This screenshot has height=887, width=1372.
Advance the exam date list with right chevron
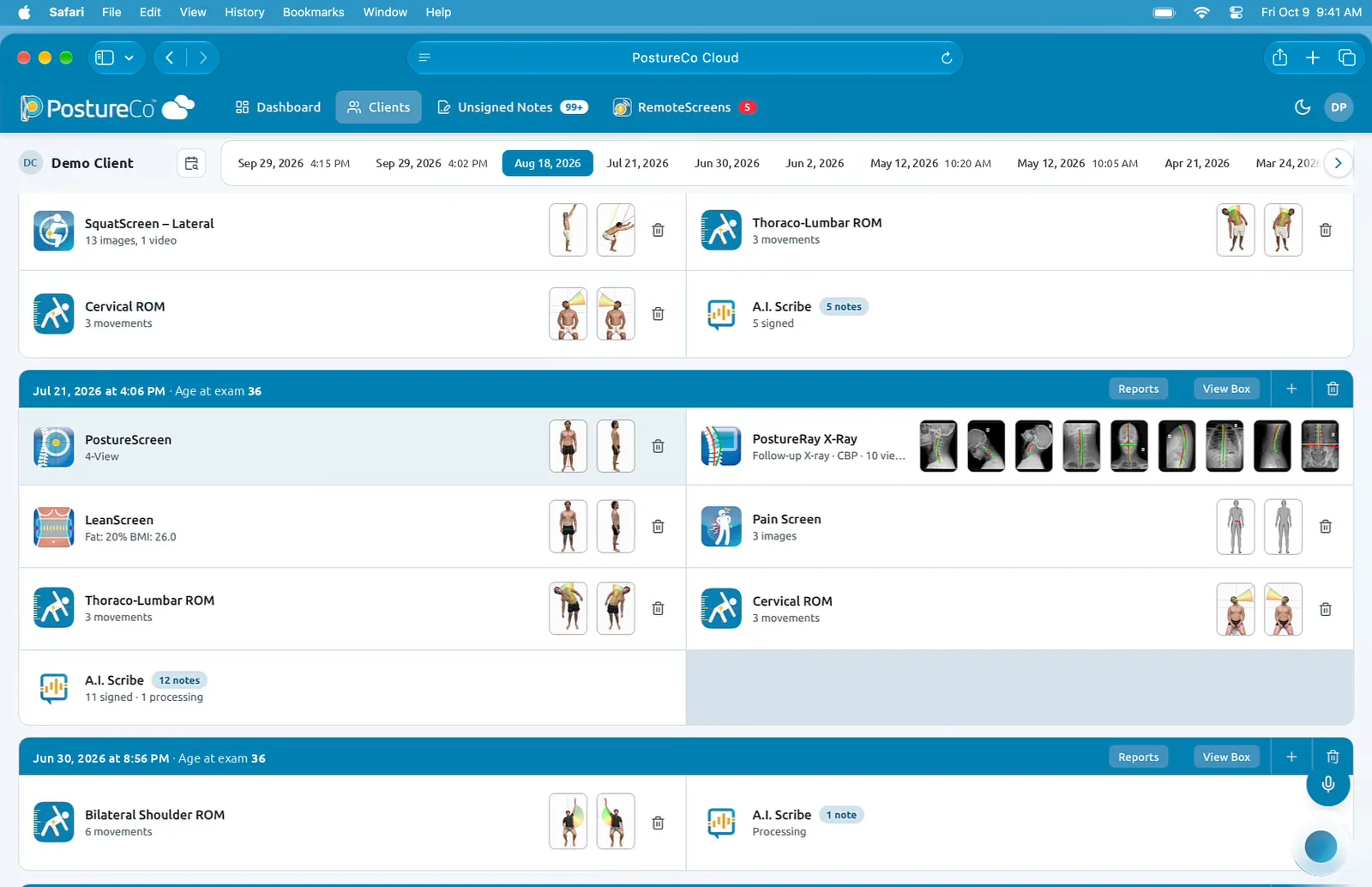click(x=1338, y=163)
